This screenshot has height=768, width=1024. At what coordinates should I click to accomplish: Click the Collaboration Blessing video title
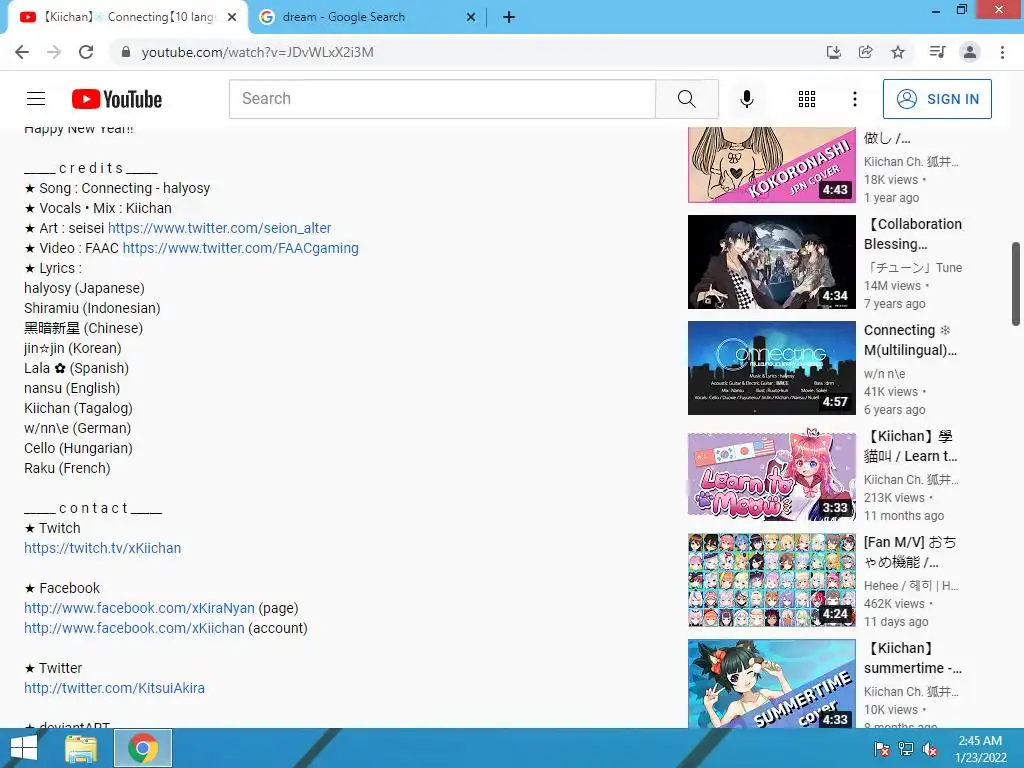[913, 234]
